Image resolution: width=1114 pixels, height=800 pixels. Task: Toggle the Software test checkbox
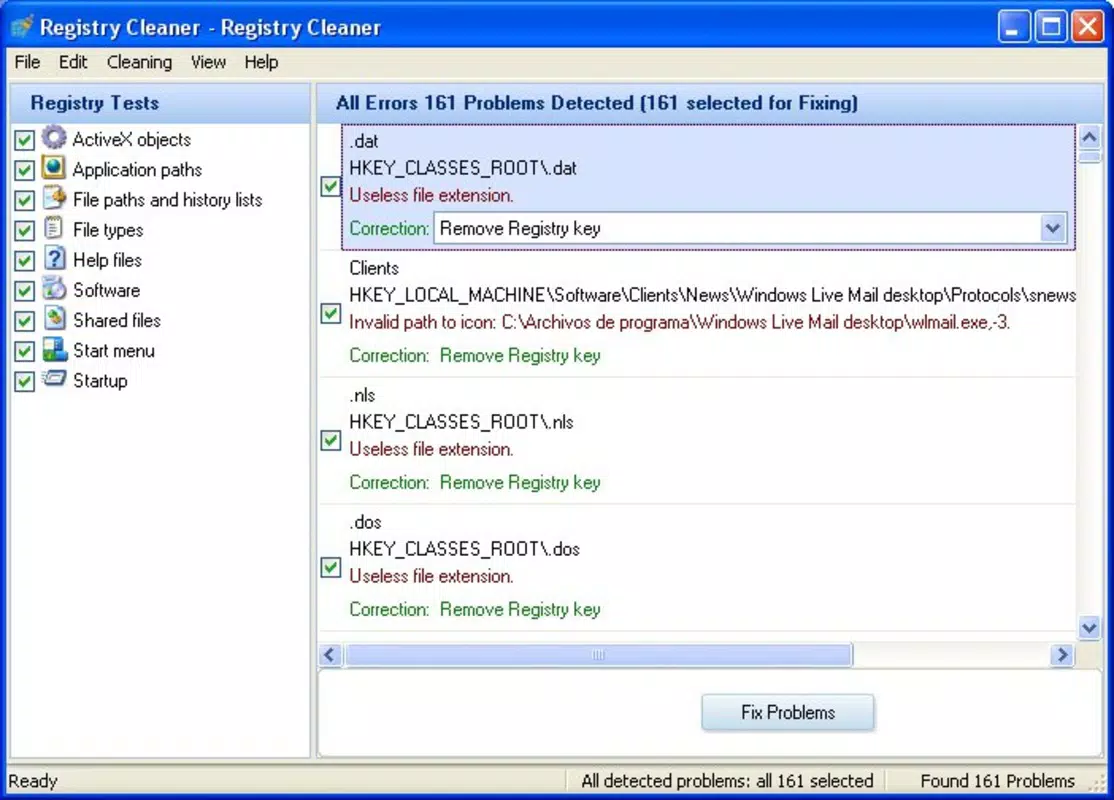click(24, 291)
